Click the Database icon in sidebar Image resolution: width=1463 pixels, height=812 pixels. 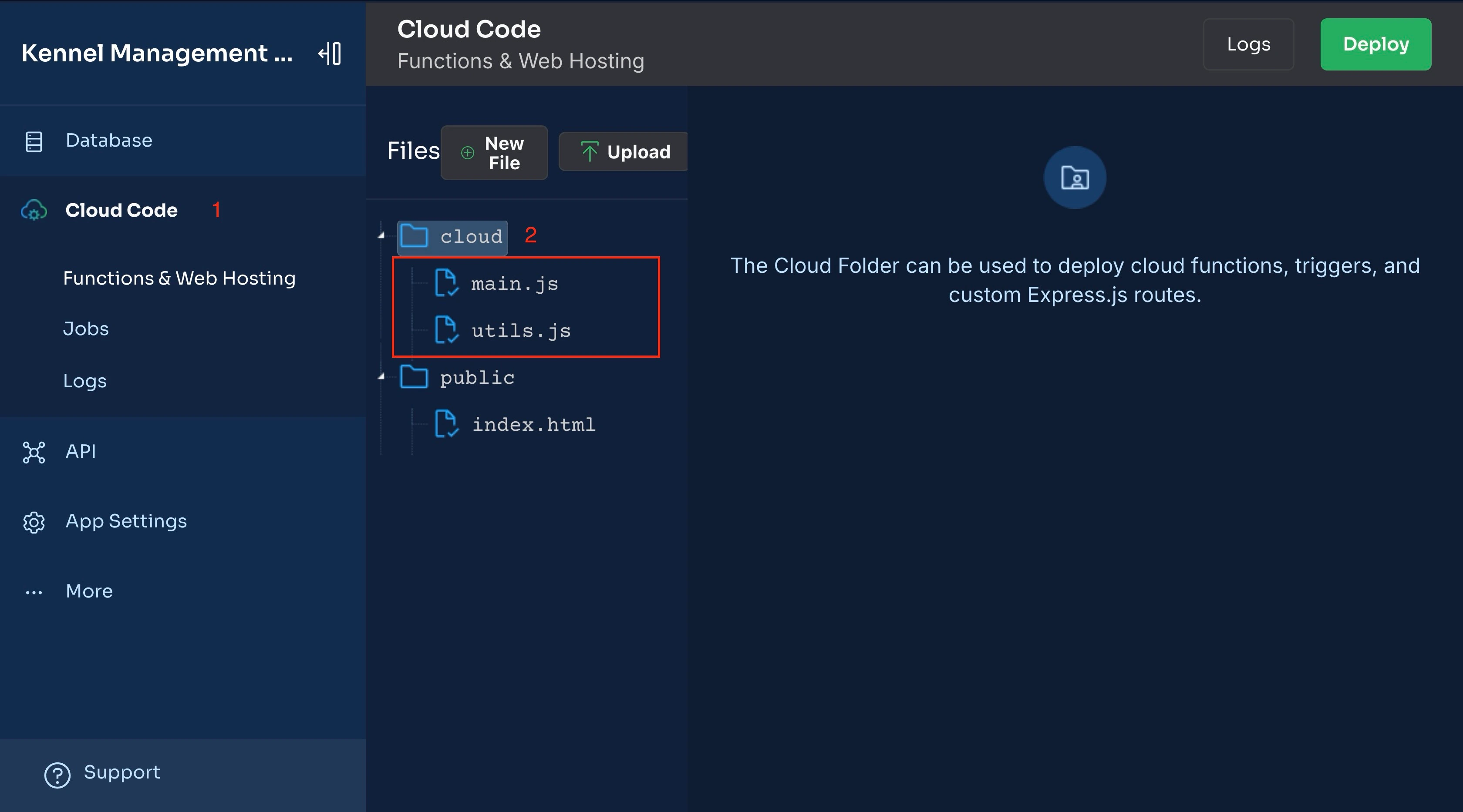[x=35, y=140]
